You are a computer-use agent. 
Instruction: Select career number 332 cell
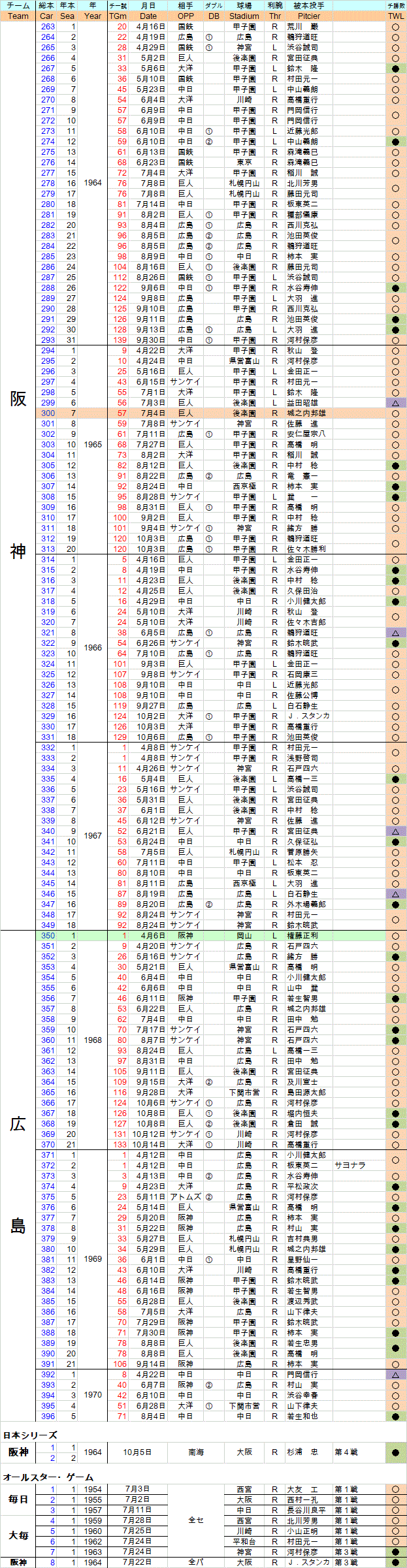coord(48,748)
